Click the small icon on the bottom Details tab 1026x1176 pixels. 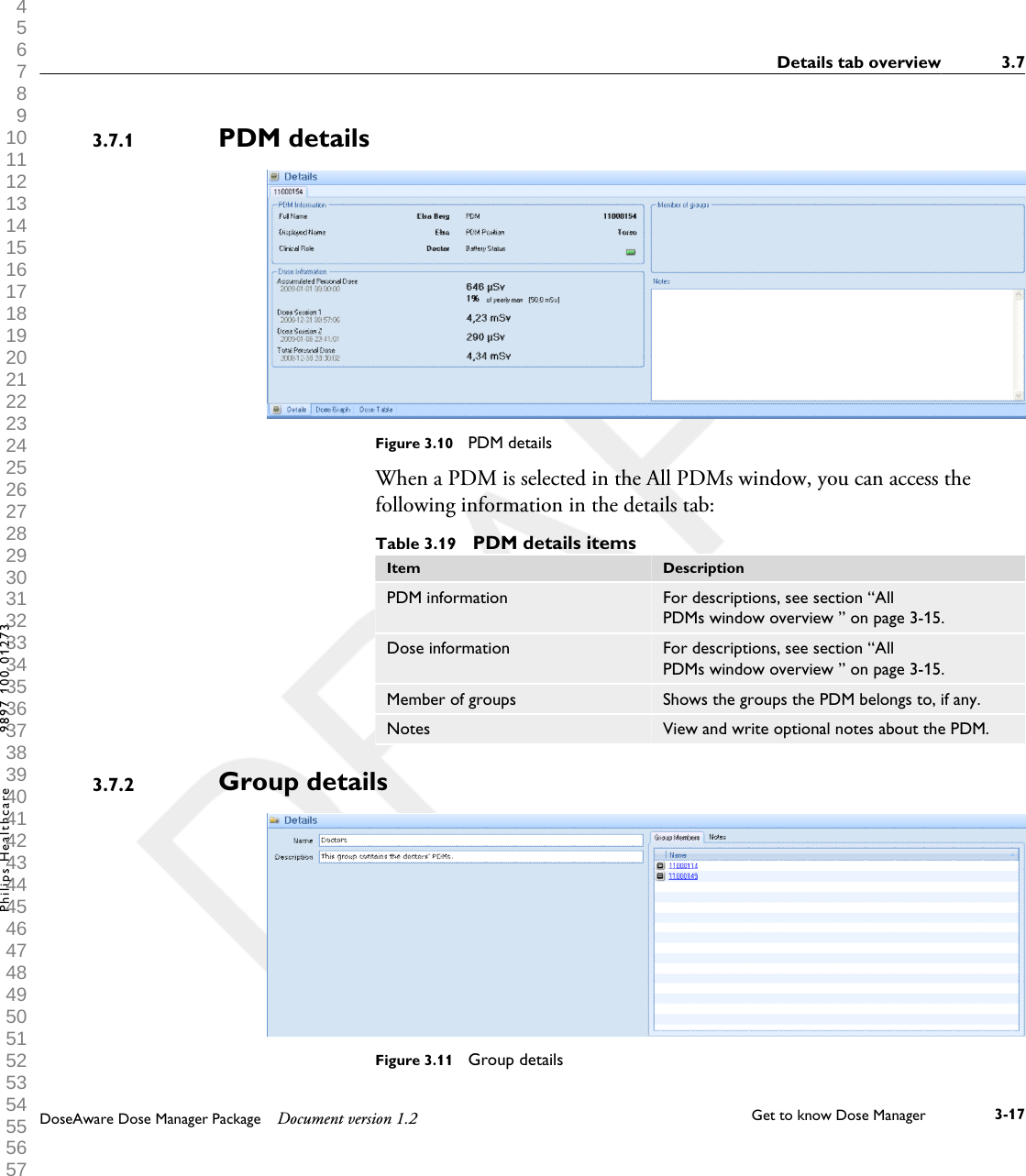coord(276,412)
